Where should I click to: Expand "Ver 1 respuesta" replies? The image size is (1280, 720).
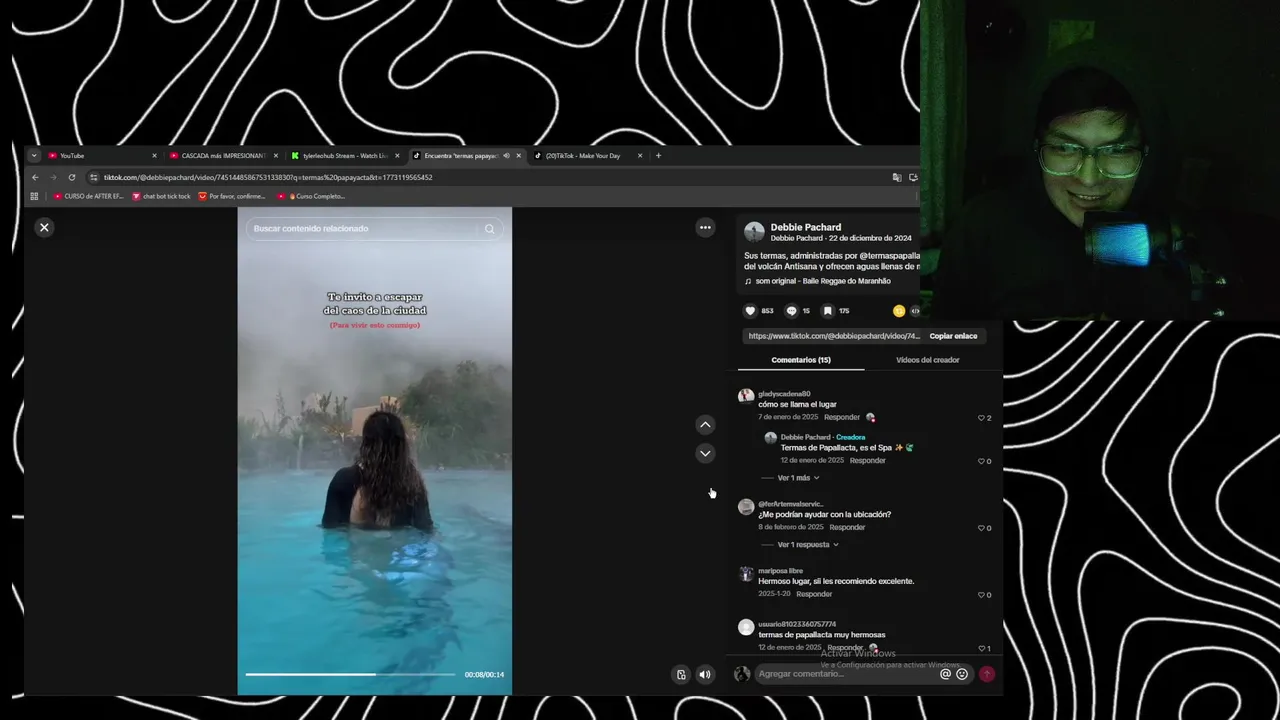pyautogui.click(x=808, y=545)
